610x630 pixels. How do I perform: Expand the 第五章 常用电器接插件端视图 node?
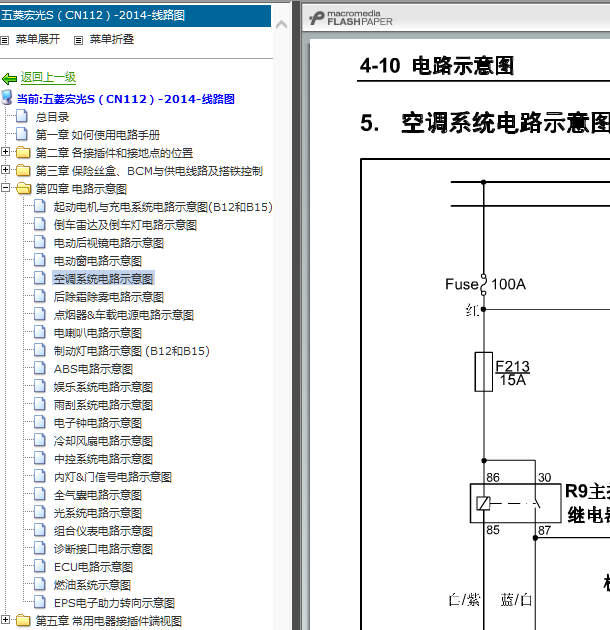point(5,620)
